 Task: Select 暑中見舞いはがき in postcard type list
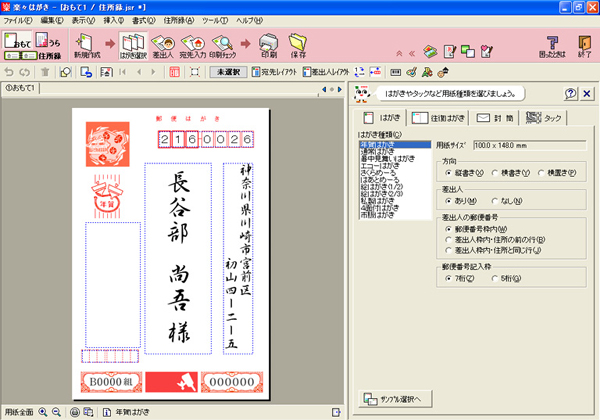tap(387, 158)
